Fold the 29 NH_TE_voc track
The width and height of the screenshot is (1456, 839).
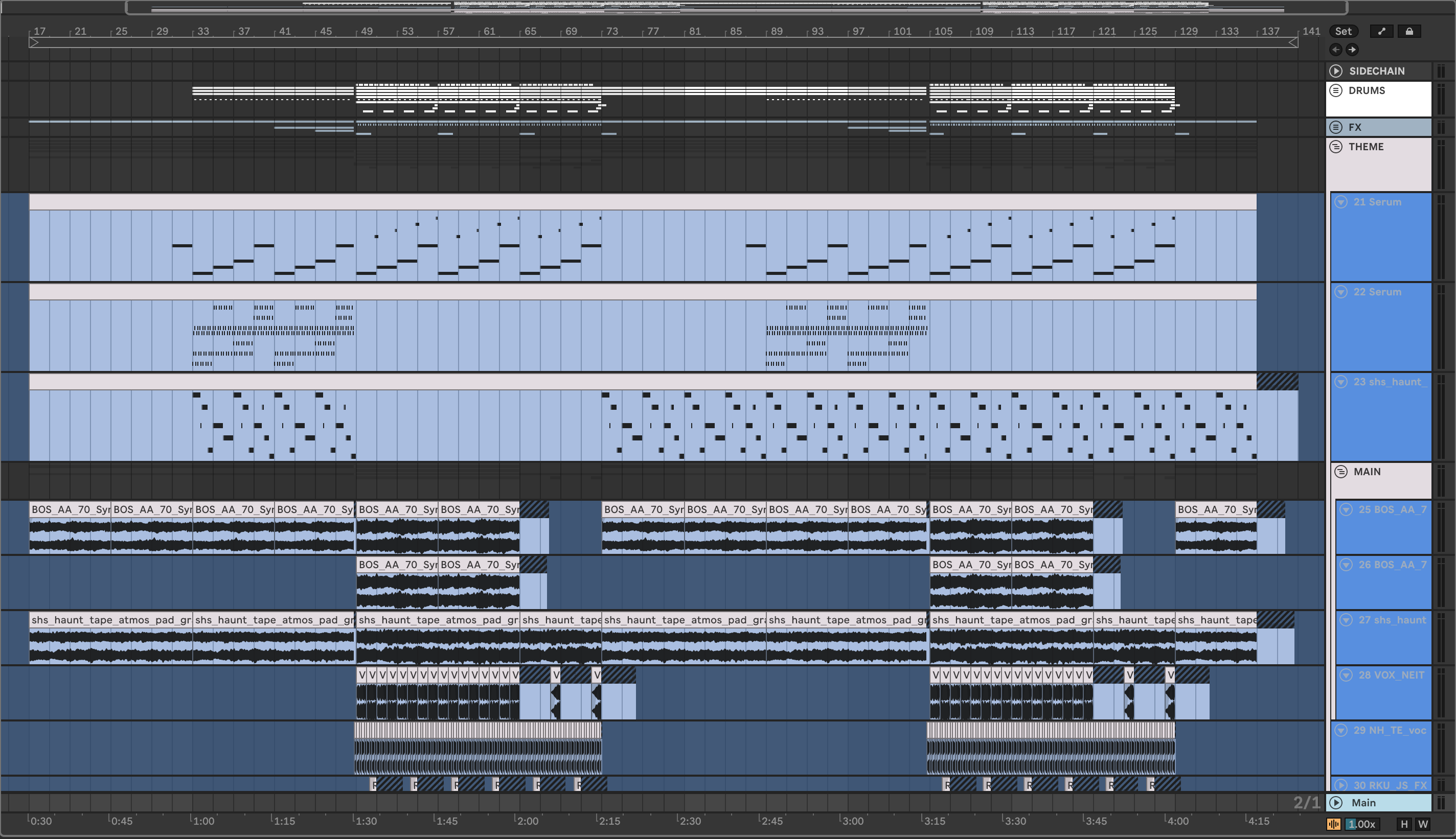tap(1341, 731)
